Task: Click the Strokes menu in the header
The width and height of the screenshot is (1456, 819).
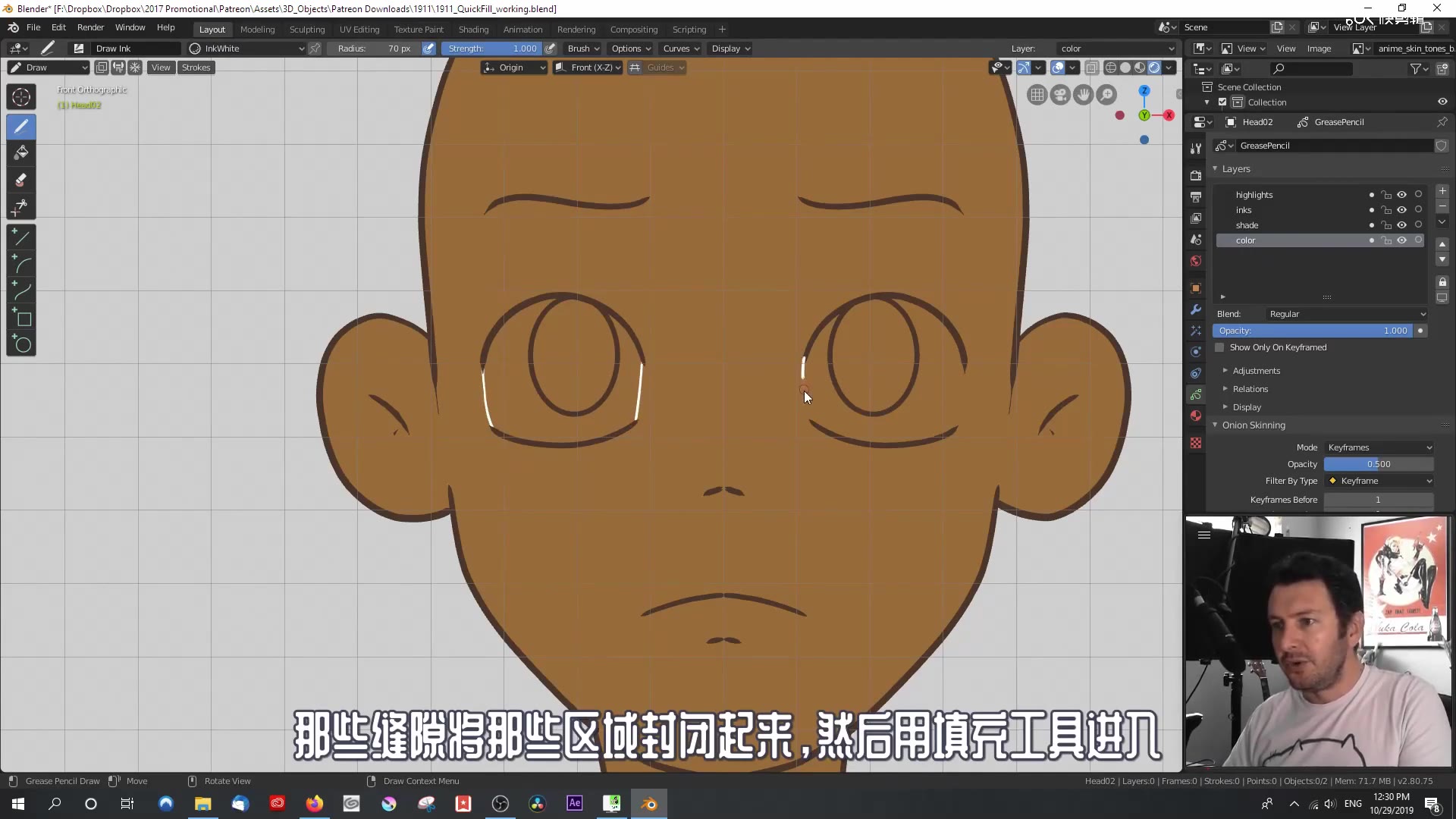Action: (196, 67)
